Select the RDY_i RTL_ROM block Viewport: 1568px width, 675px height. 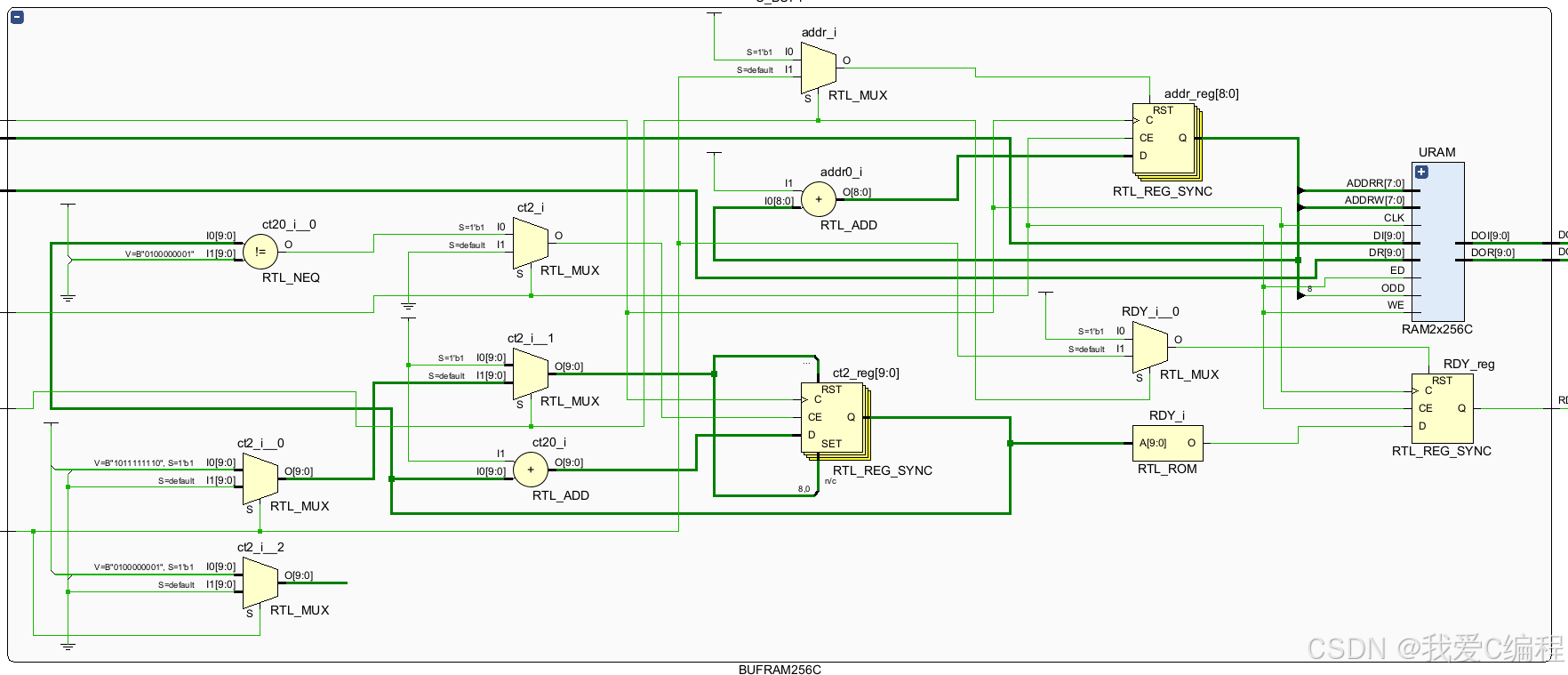click(1169, 443)
